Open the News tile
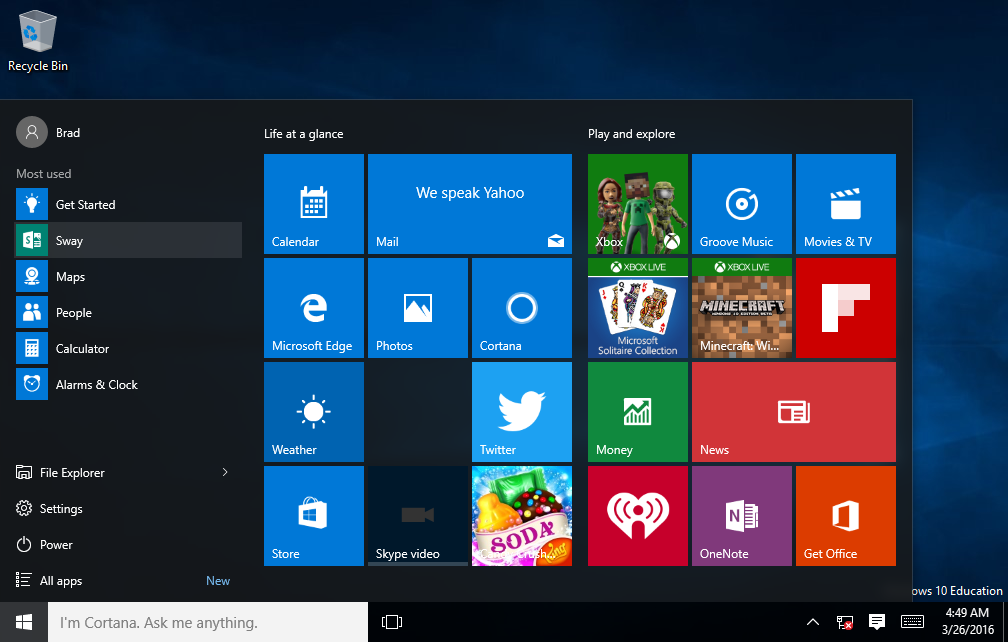This screenshot has width=1008, height=642. [794, 412]
